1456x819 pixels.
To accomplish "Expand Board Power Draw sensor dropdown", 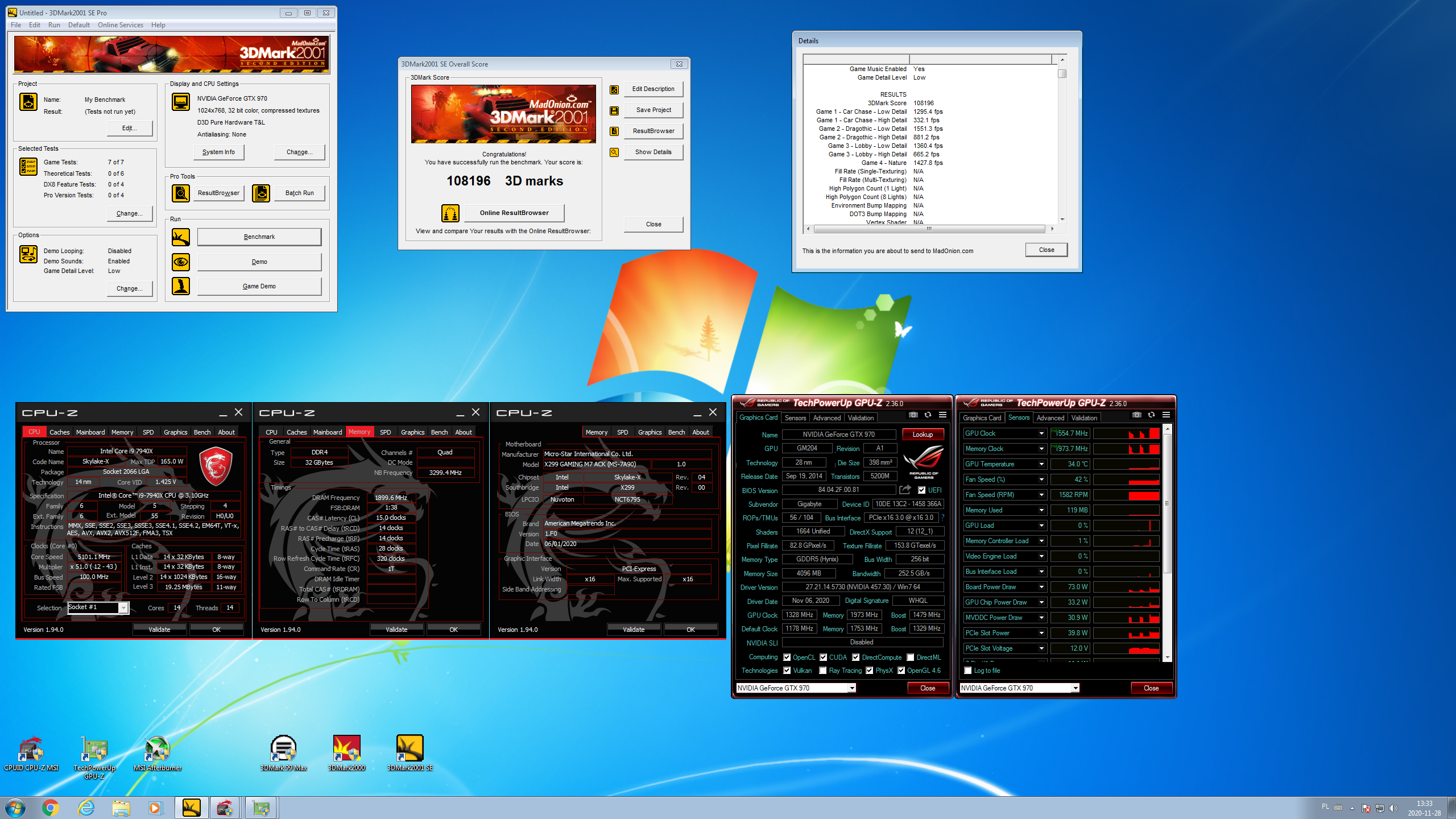I will pyautogui.click(x=1041, y=587).
